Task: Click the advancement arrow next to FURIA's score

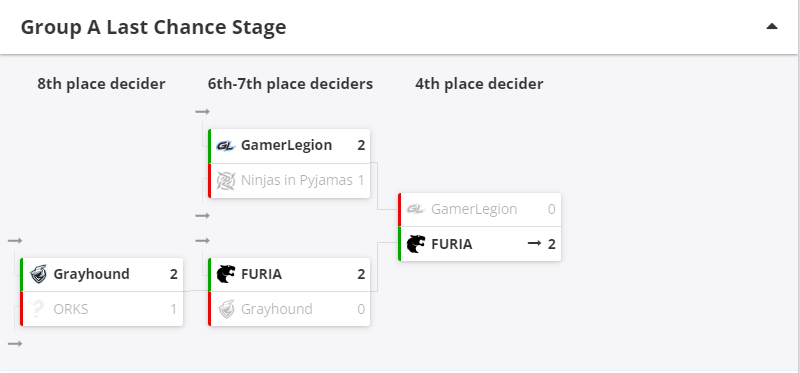Action: click(x=534, y=244)
